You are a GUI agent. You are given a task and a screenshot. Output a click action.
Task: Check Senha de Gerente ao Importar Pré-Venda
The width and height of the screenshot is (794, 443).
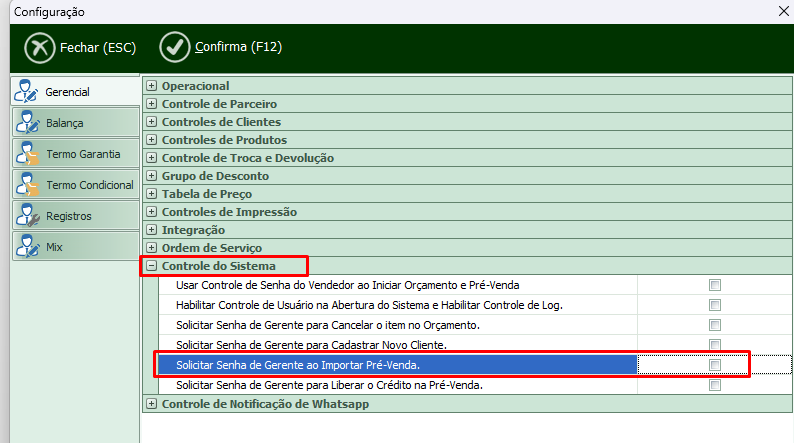point(714,365)
